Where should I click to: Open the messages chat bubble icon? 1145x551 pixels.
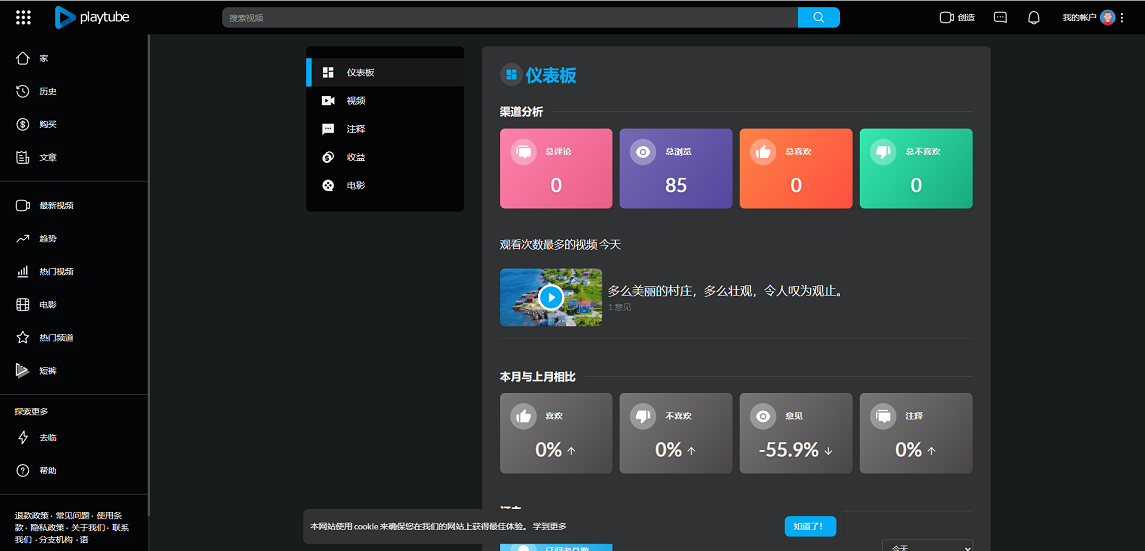(x=1000, y=17)
